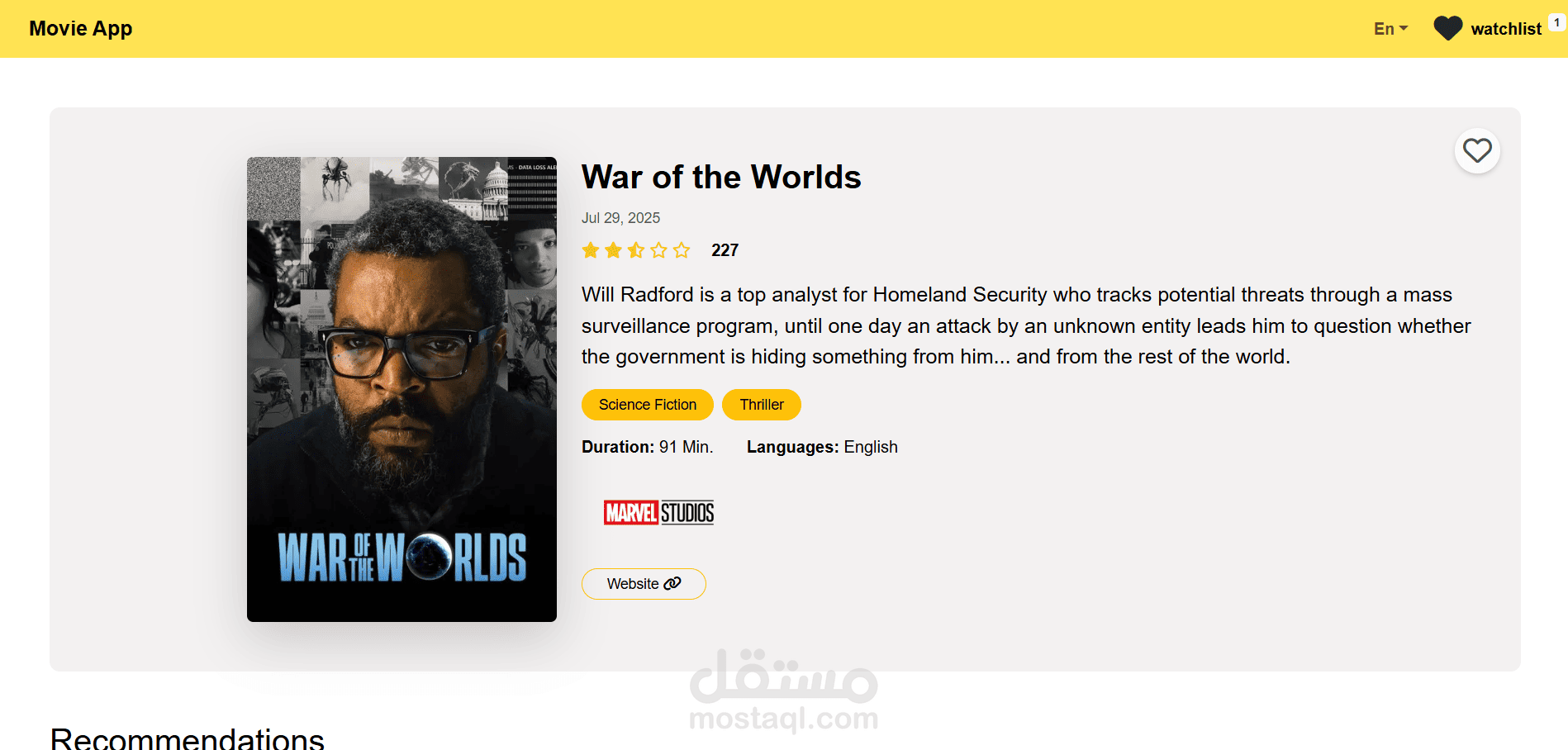Click the watchlist count badge

point(1556,23)
